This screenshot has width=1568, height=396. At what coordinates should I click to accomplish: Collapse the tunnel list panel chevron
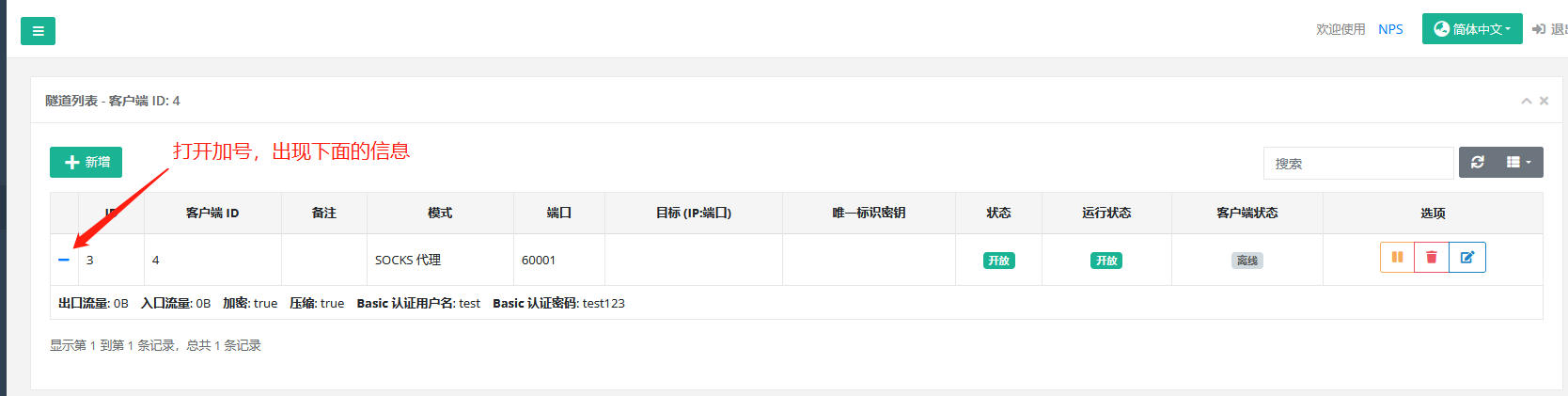[1527, 101]
